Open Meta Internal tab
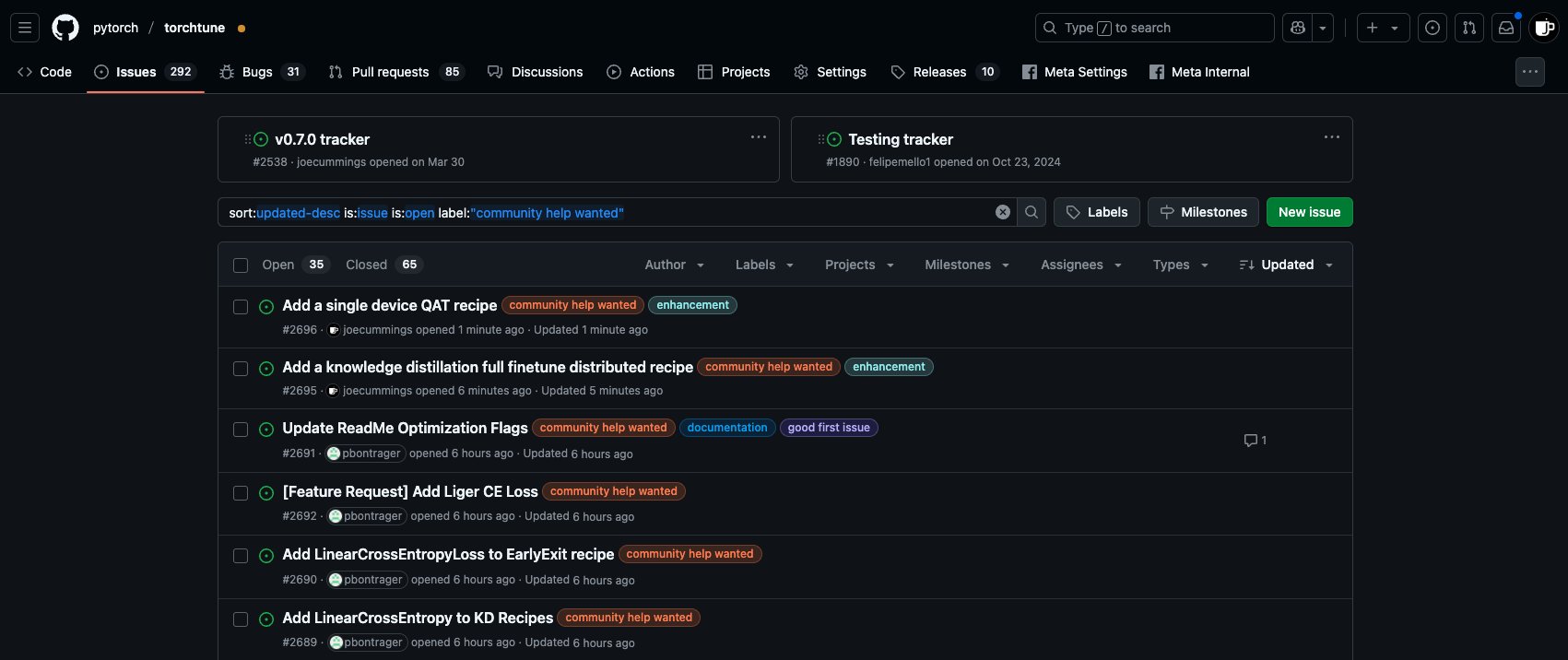1568x660 pixels. 1199,72
